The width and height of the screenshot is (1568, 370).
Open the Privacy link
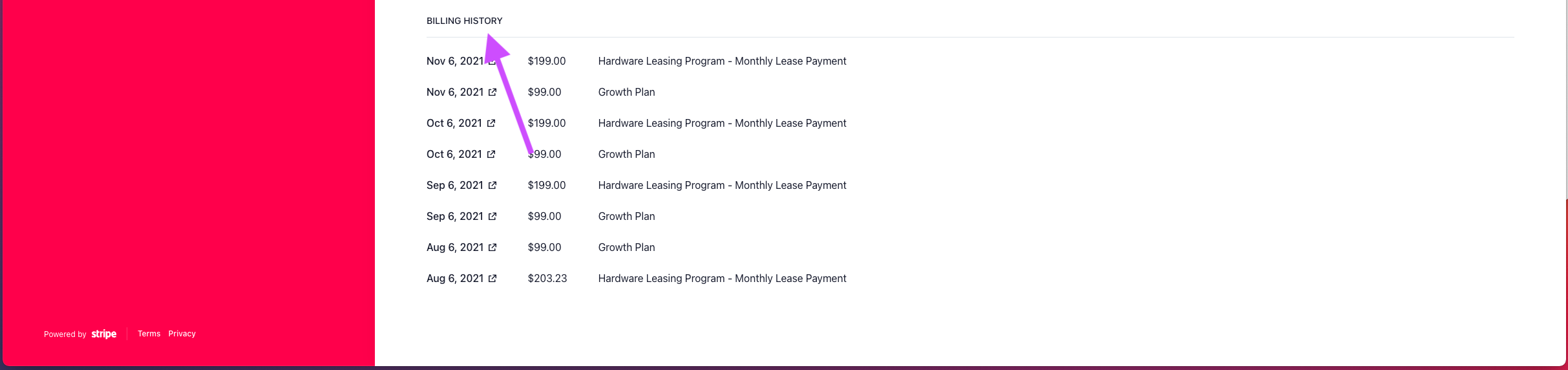182,334
